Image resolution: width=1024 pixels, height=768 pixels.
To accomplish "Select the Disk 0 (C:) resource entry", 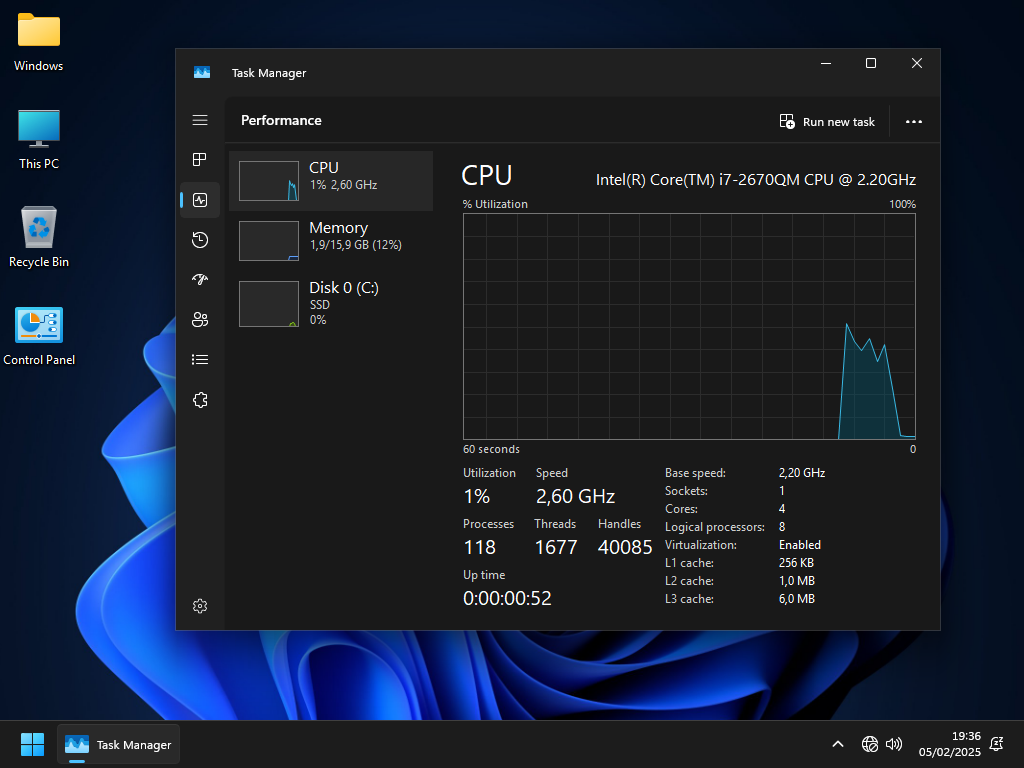I will [331, 303].
